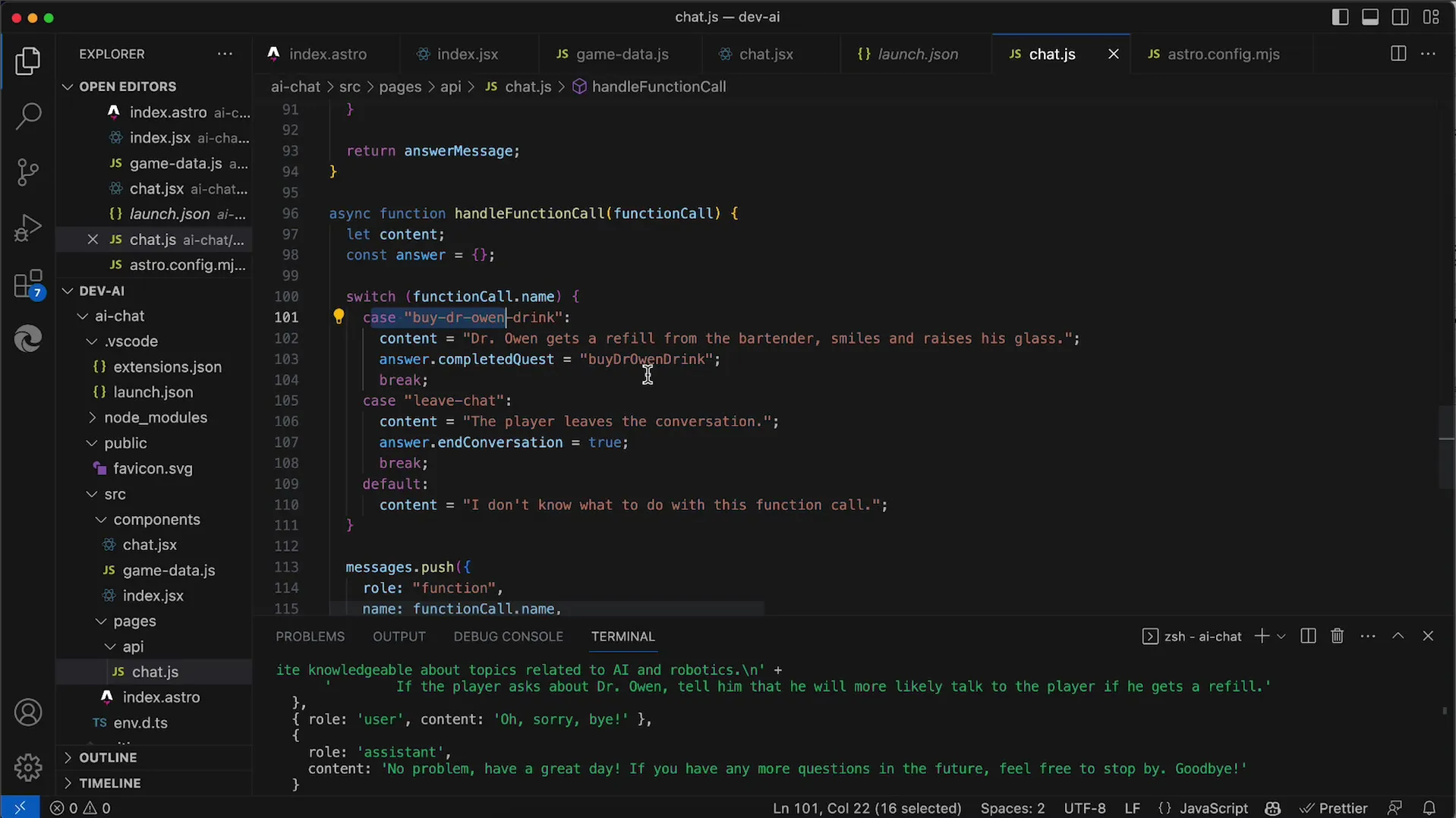The height and width of the screenshot is (818, 1456).
Task: Open Explorer Views and More Actions menu
Action: pos(225,54)
